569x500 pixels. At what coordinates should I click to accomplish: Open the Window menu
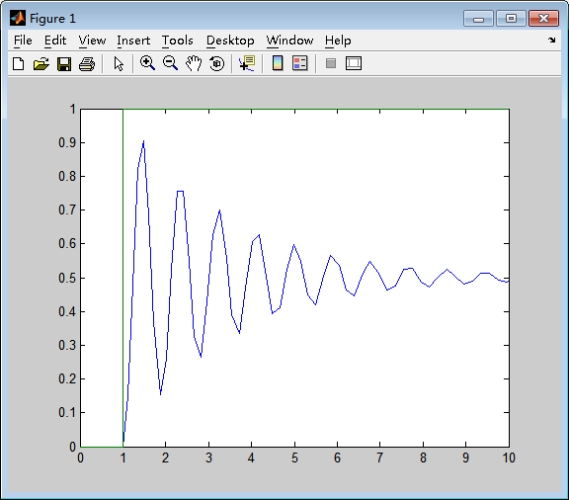(x=290, y=40)
